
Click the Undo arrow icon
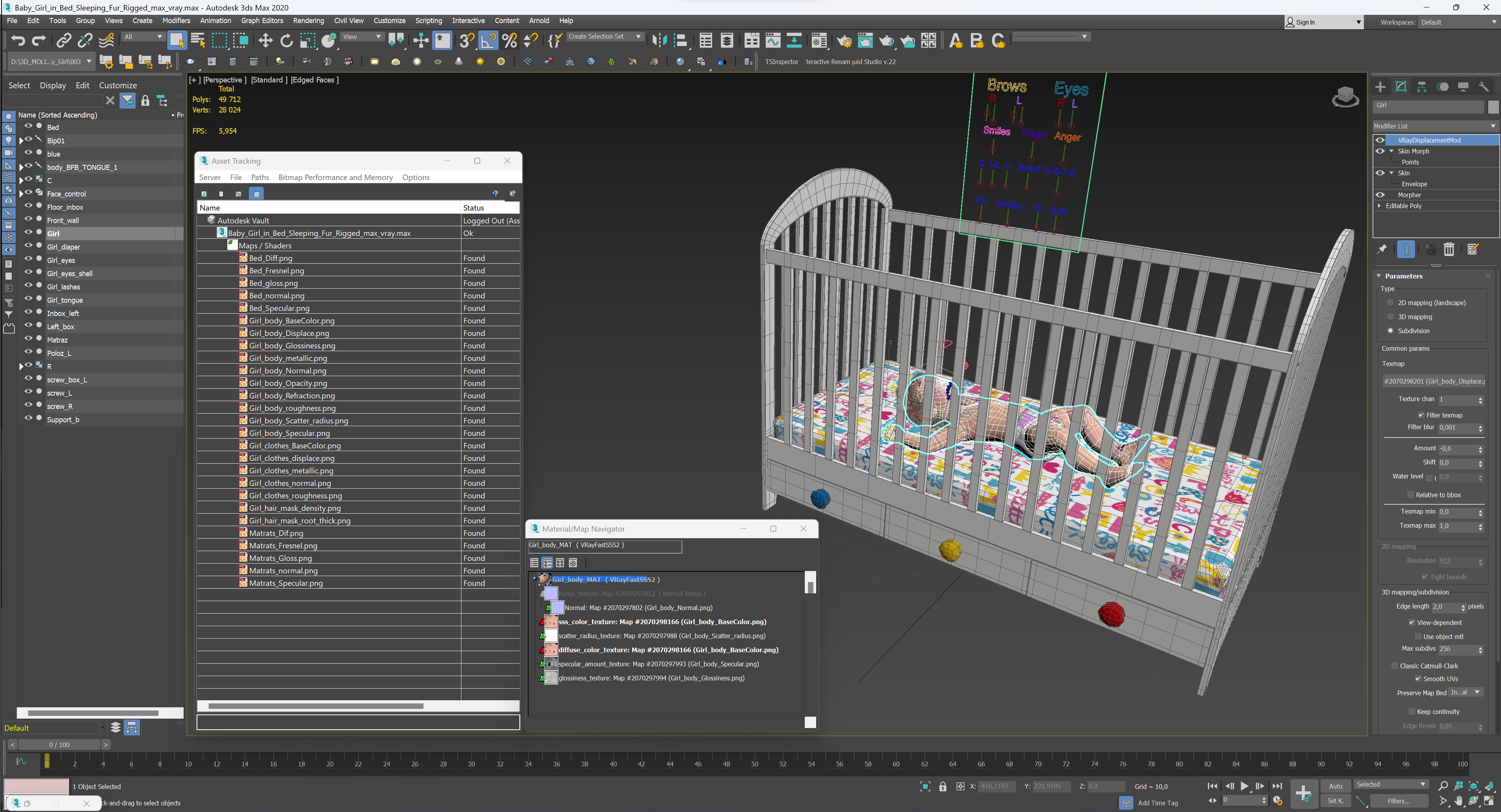[x=18, y=40]
